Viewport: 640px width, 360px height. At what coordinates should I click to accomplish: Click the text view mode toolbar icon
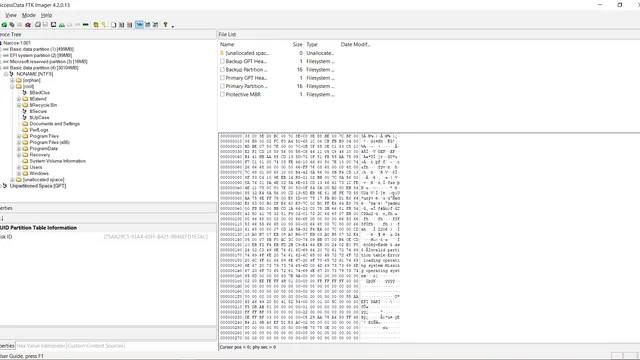[147, 25]
